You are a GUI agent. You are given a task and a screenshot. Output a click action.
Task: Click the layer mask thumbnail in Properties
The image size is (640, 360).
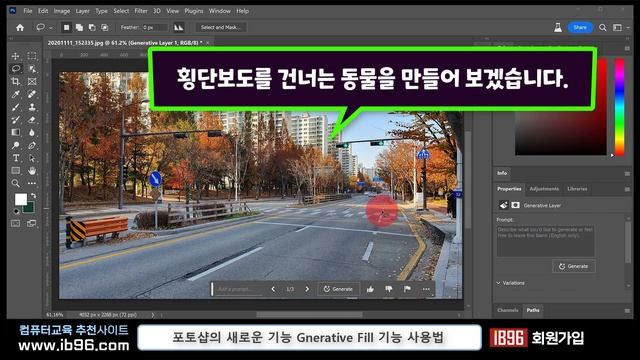tap(516, 205)
